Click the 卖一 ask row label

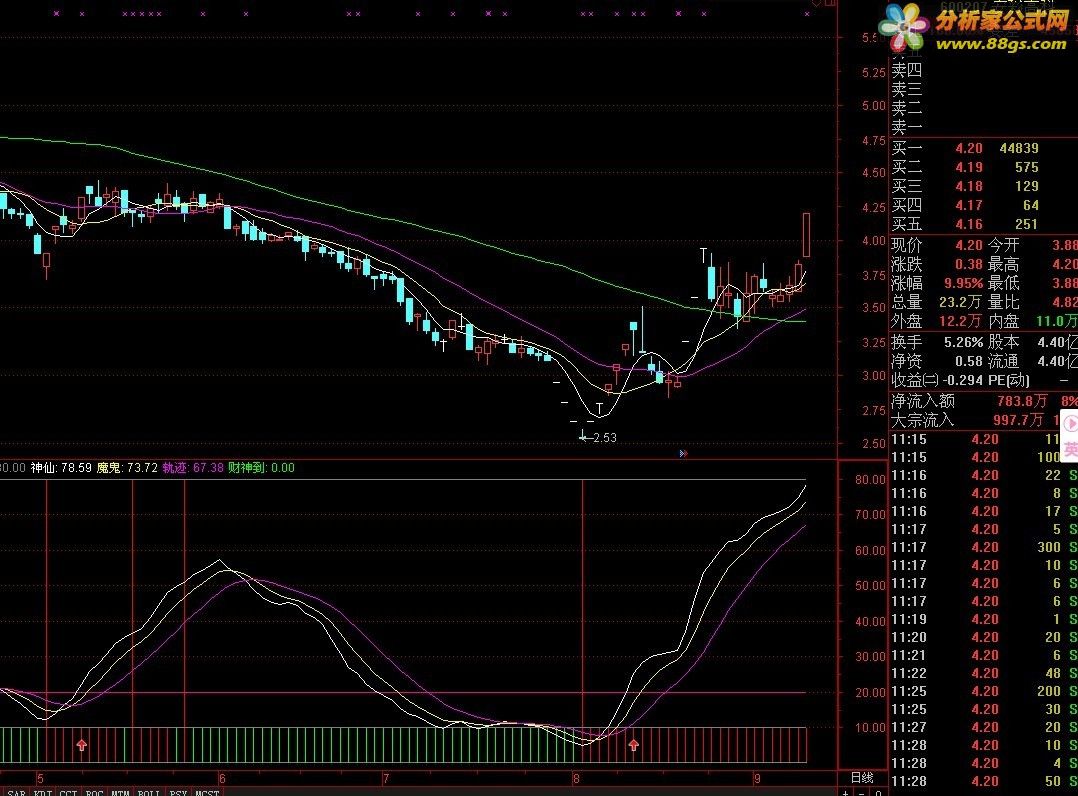tap(907, 127)
